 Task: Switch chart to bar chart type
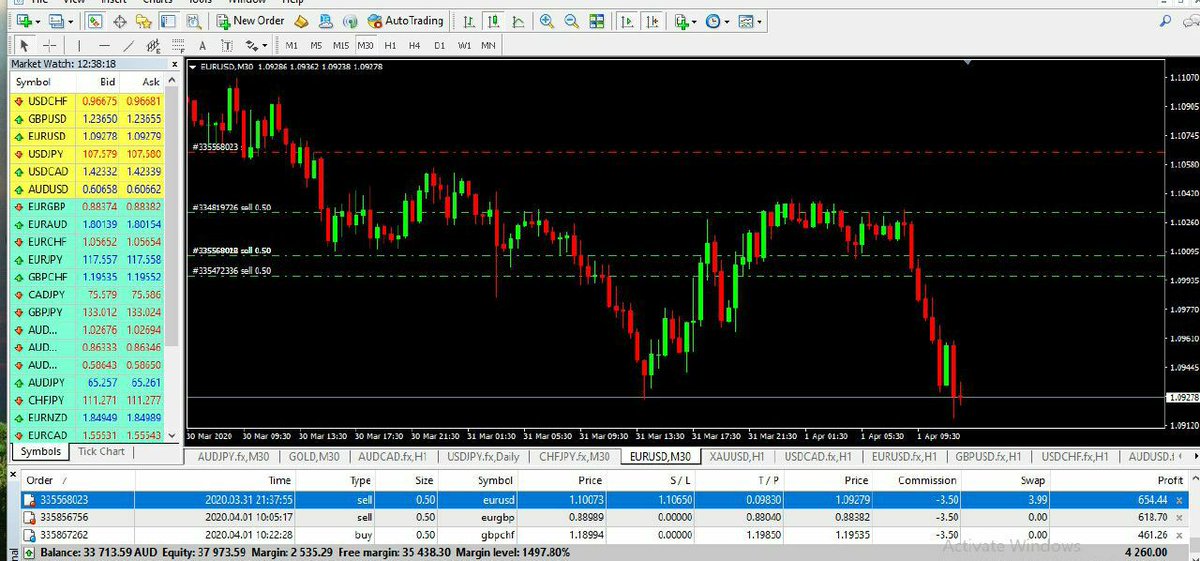pos(469,21)
